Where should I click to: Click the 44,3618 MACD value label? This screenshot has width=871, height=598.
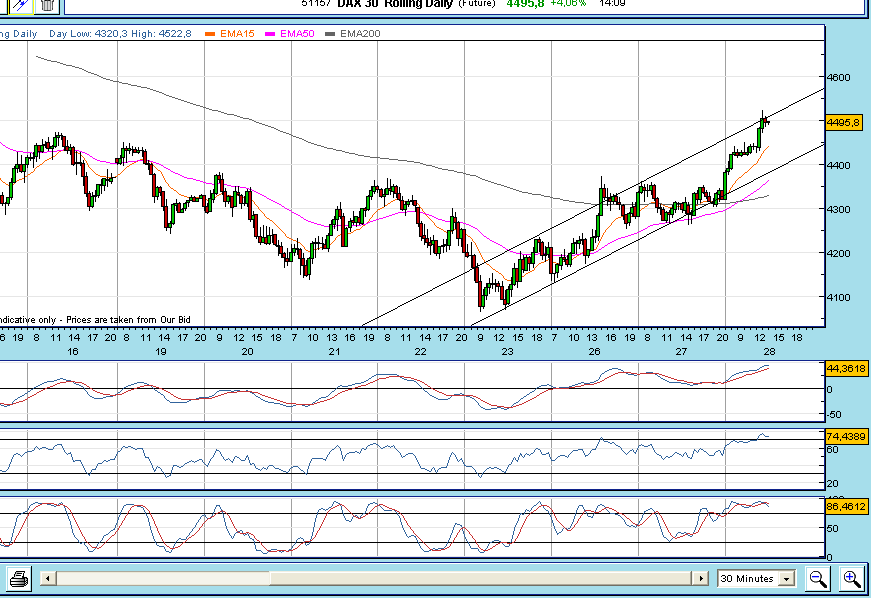[845, 368]
